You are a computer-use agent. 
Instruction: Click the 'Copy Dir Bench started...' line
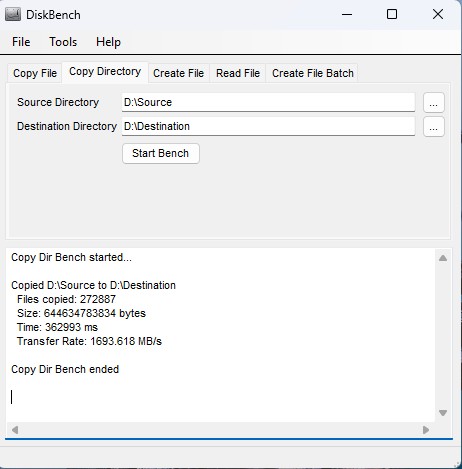coord(71,257)
